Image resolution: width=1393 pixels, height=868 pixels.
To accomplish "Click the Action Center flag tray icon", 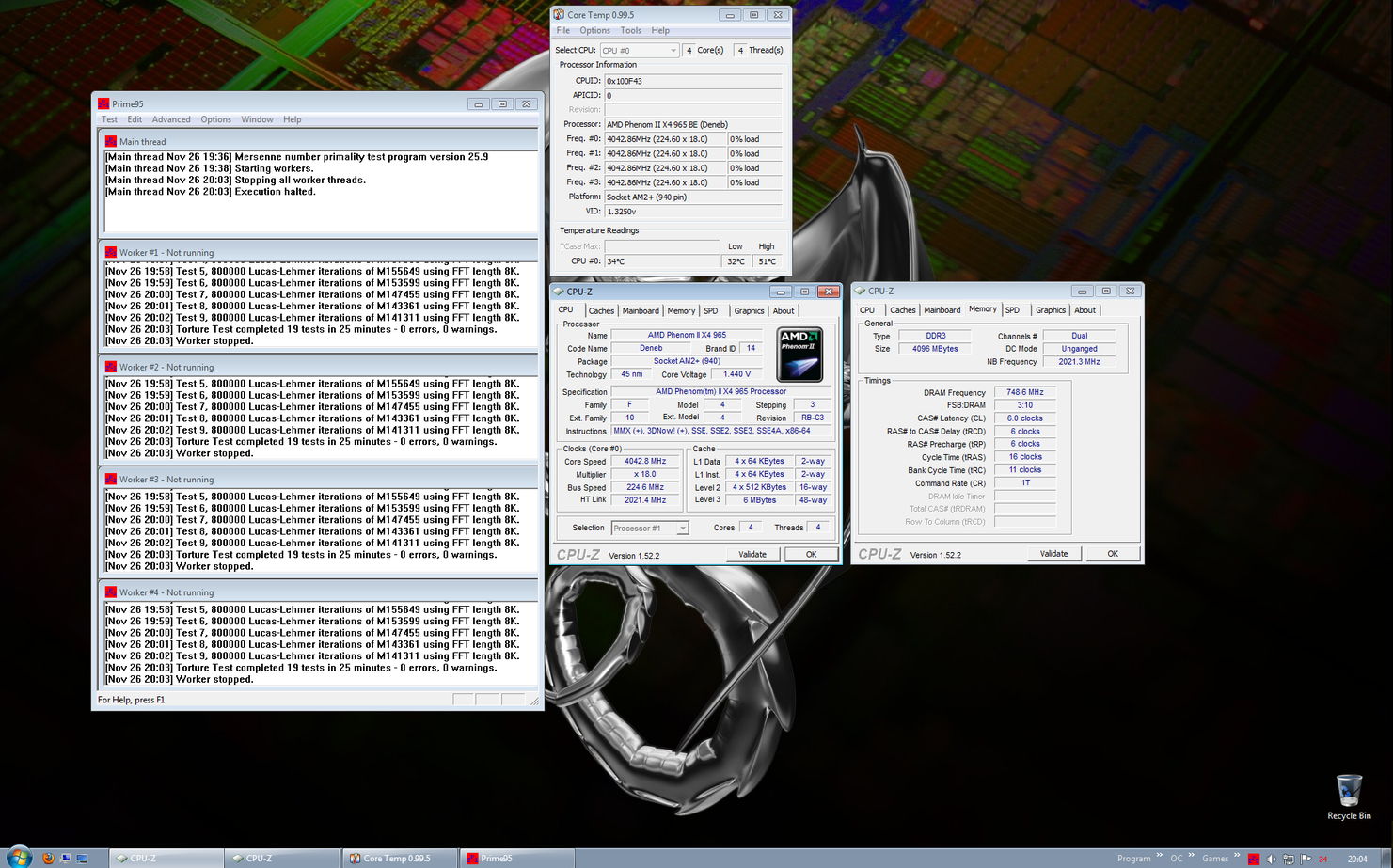I will (1306, 859).
